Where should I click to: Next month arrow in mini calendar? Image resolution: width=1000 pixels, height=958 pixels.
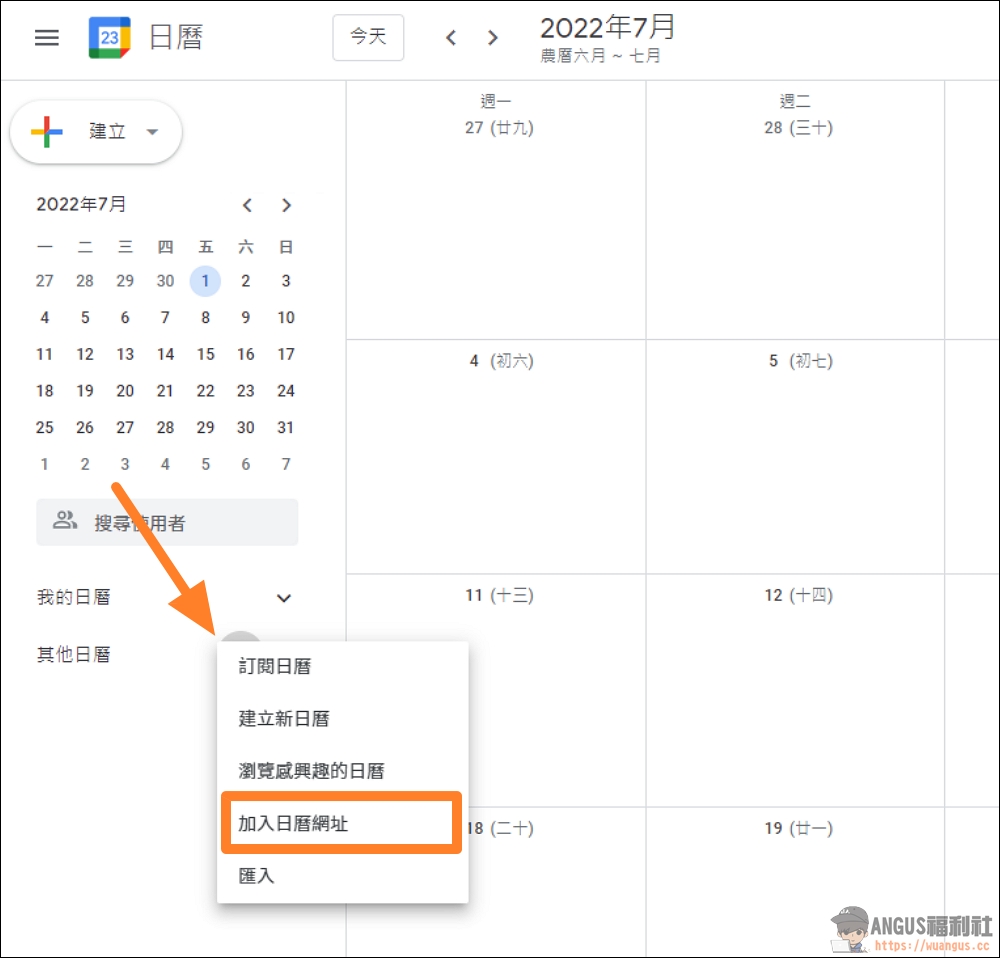coord(286,205)
